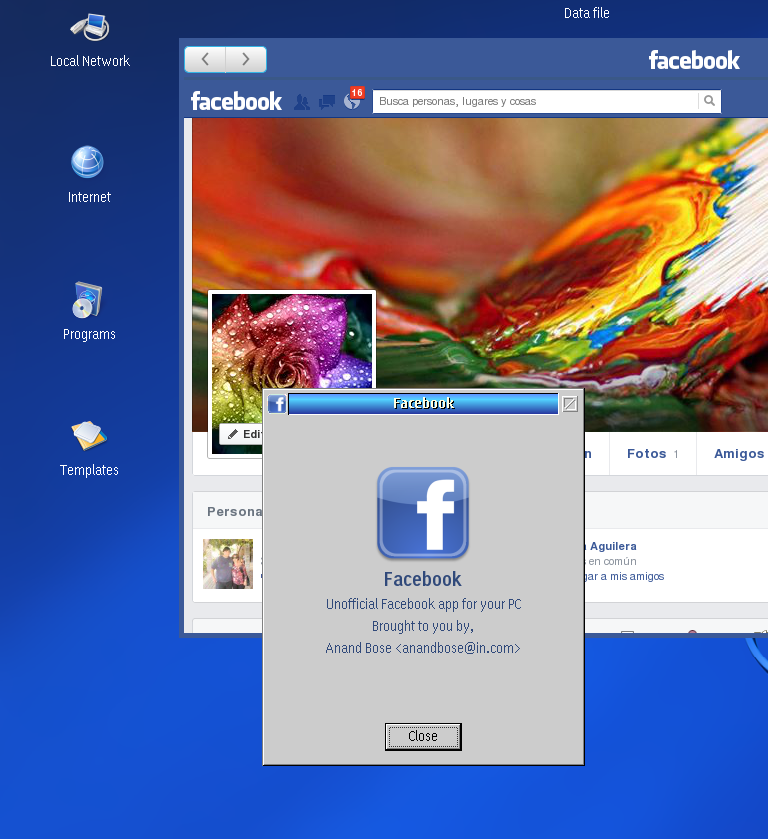Go back with the left arrow button
The image size is (768, 839).
click(205, 59)
